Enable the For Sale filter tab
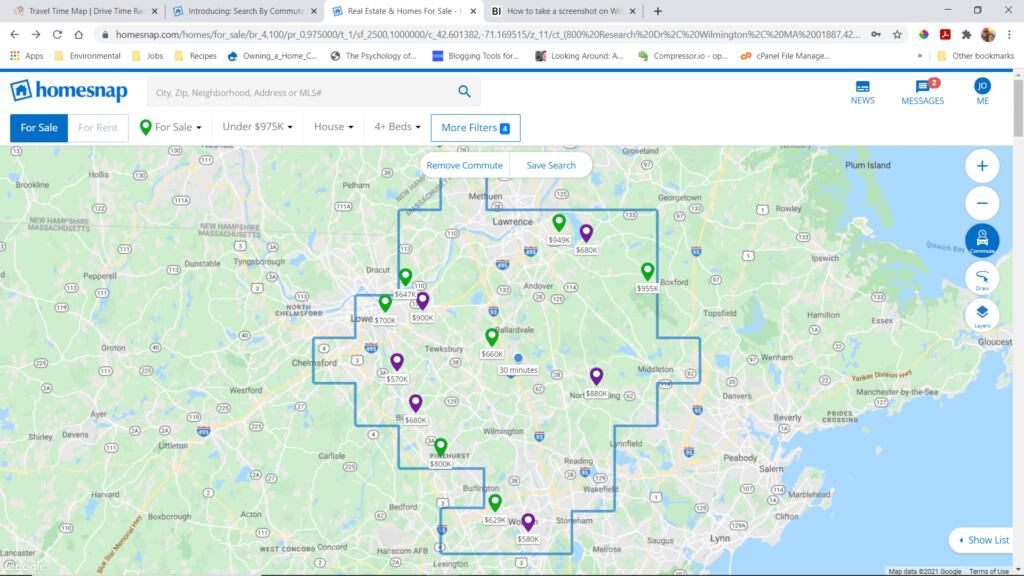This screenshot has height=576, width=1024. (38, 127)
